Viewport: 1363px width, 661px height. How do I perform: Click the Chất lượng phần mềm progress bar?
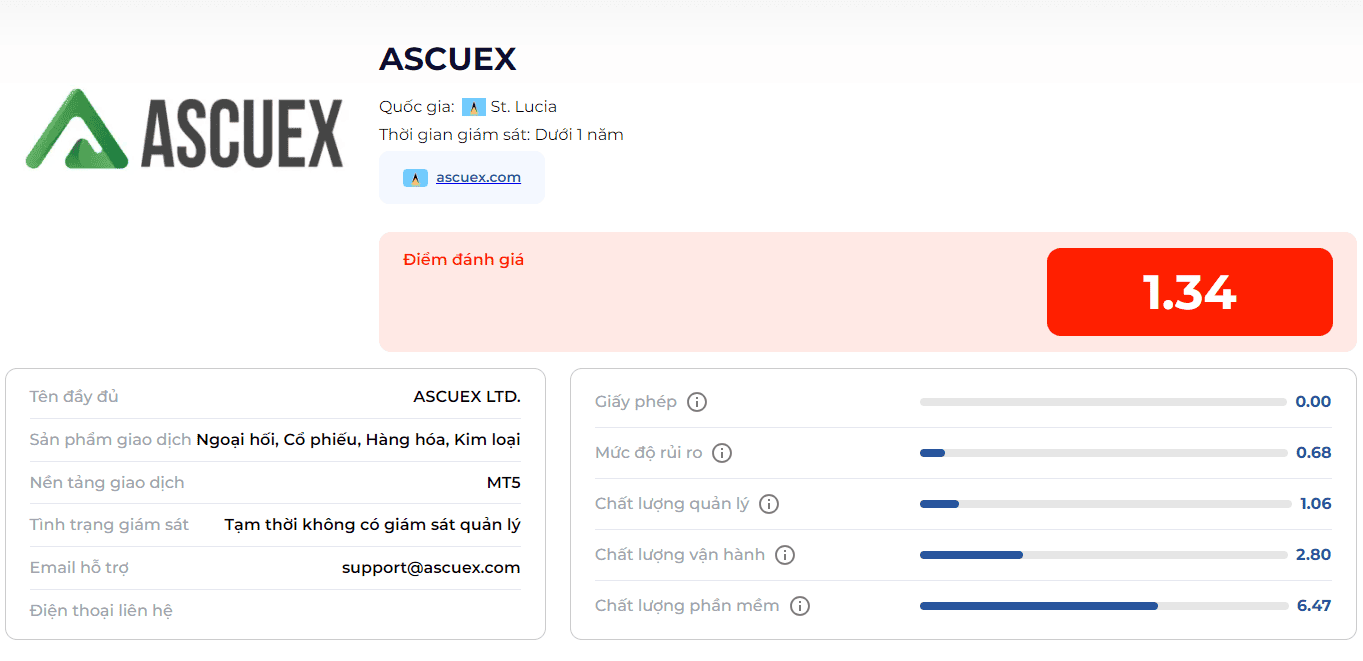[x=1104, y=606]
